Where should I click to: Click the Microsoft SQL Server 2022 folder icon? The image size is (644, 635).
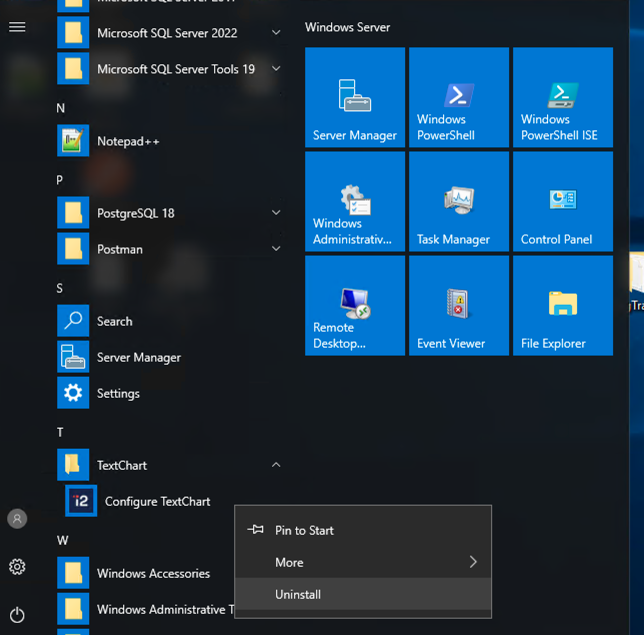pos(73,32)
